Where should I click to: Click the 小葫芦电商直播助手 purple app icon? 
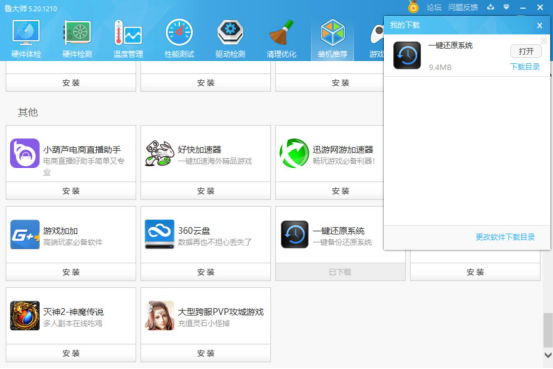tap(25, 153)
